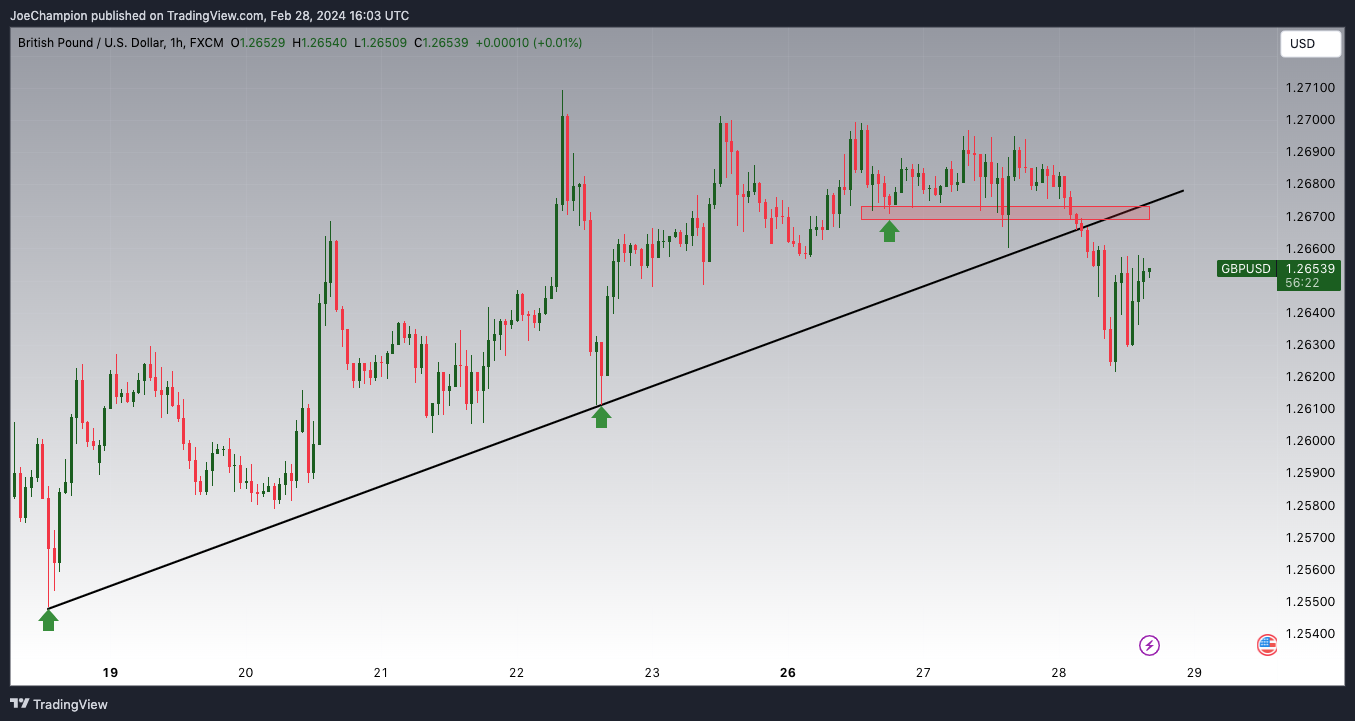Image resolution: width=1355 pixels, height=721 pixels.
Task: Click the 26 date label on time axis
Action: click(x=788, y=673)
